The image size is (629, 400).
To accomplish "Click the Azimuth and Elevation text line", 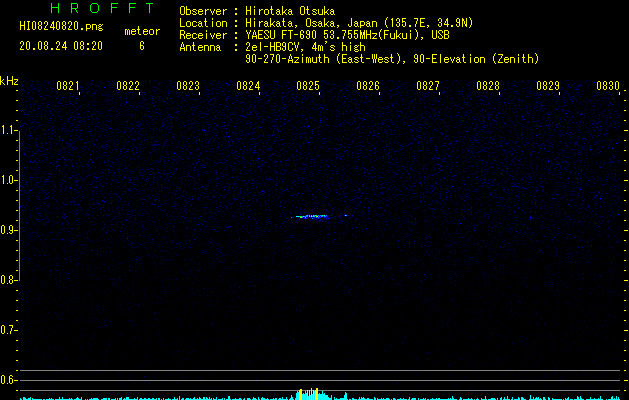I will tap(392, 59).
